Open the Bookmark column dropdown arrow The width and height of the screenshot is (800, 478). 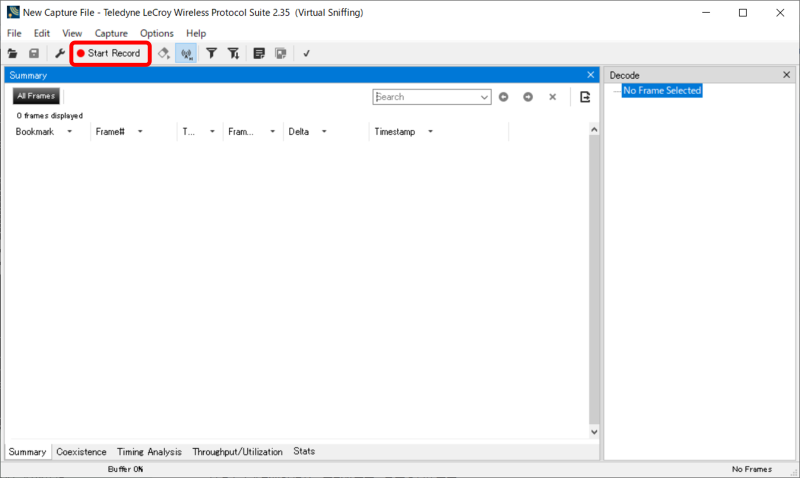tap(70, 132)
